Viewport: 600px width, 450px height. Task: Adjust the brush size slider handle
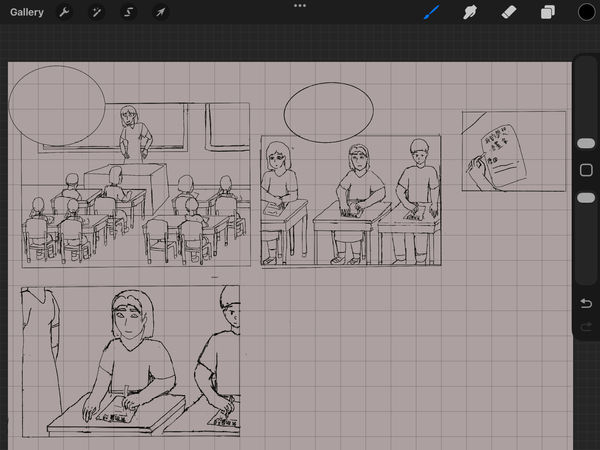(586, 143)
